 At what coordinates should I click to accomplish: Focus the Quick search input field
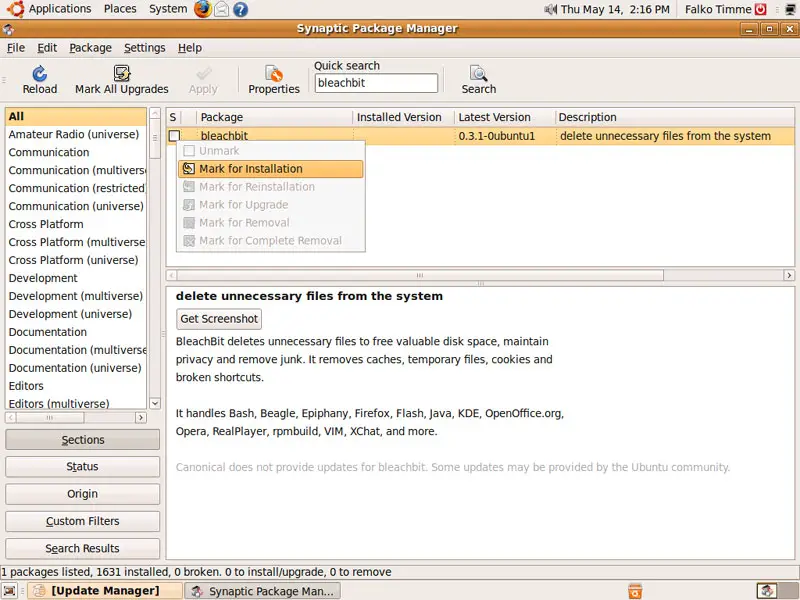376,83
